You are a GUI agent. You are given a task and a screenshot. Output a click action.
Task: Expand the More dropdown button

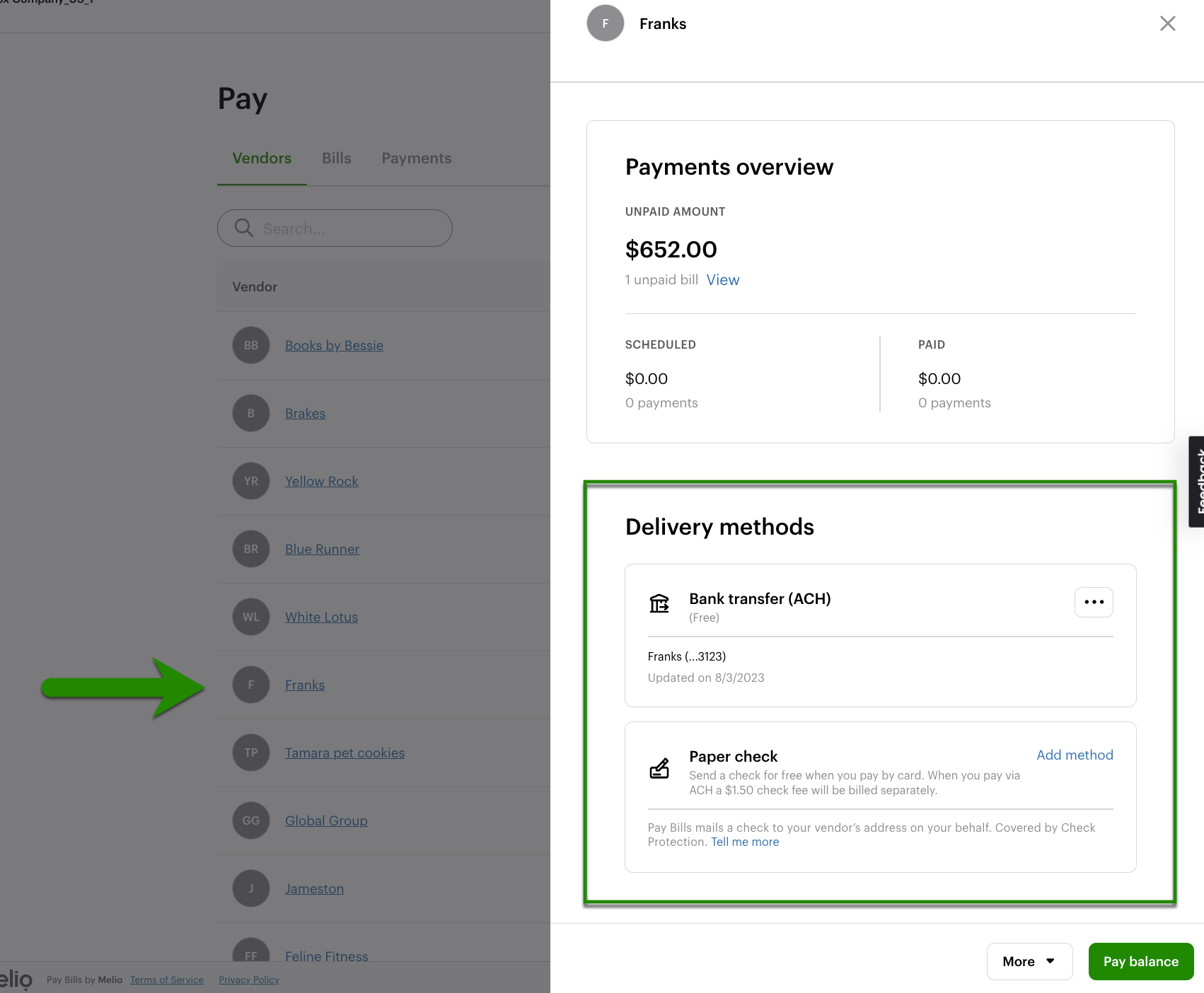coord(1029,961)
